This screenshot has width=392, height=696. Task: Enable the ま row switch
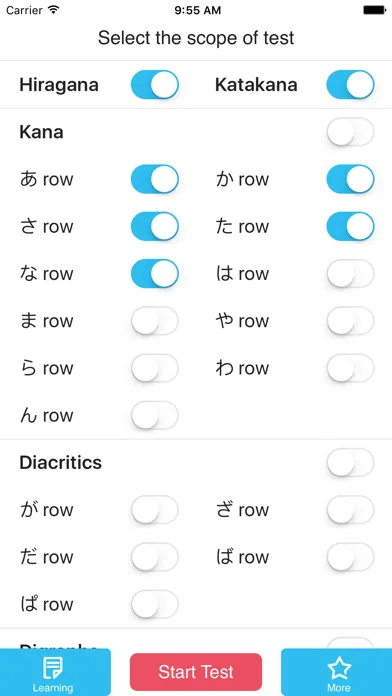coord(154,321)
